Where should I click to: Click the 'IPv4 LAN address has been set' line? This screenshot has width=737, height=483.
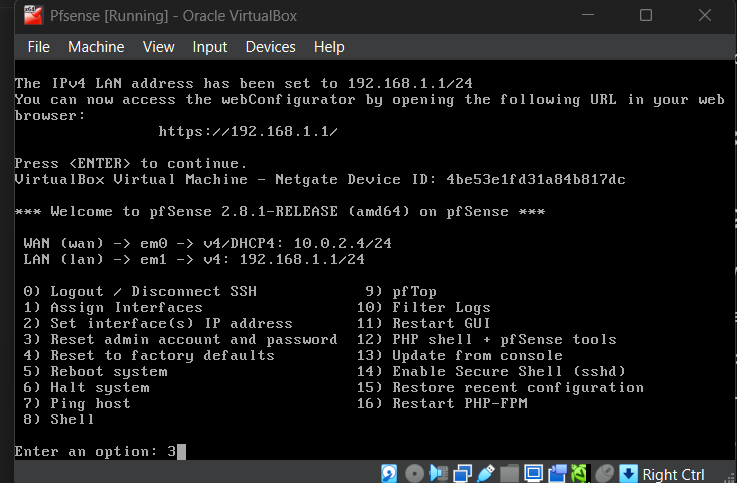click(x=243, y=84)
